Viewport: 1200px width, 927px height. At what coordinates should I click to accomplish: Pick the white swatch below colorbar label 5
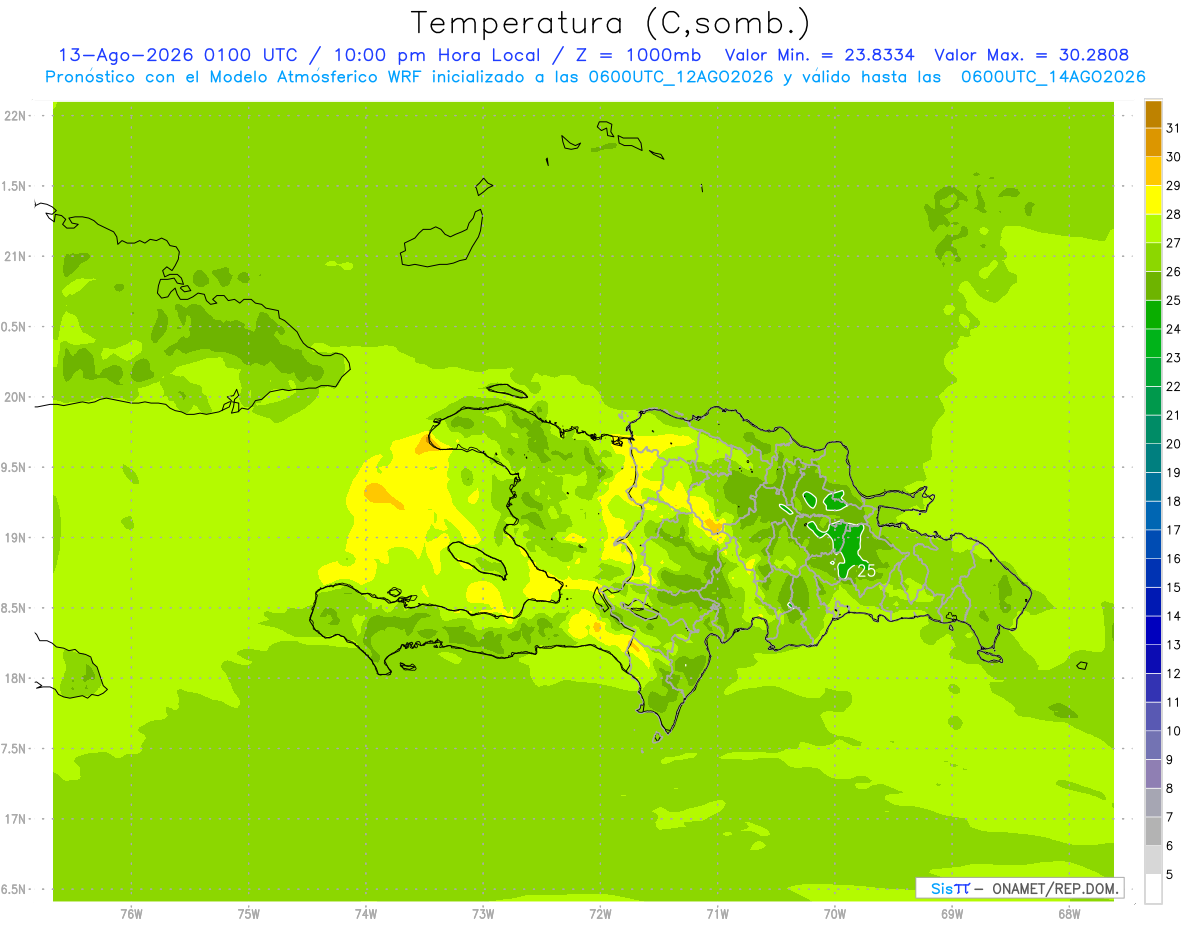pos(1153,889)
